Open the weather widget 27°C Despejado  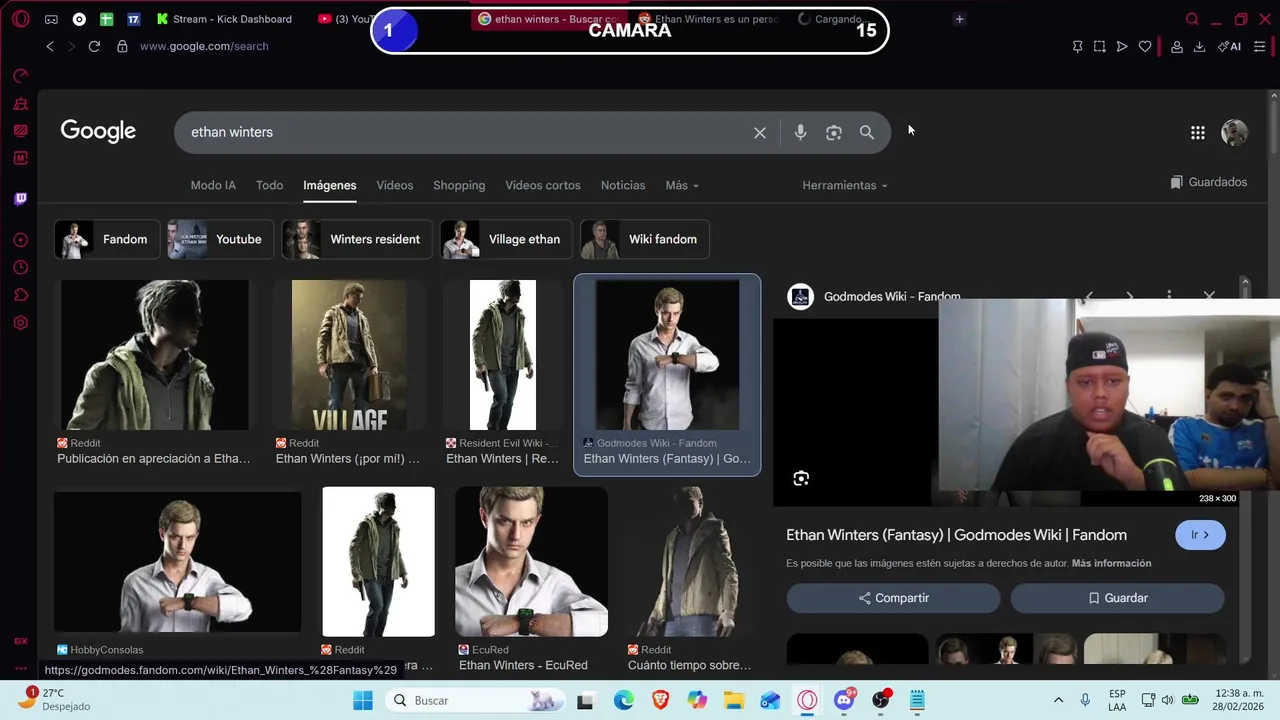[55, 700]
